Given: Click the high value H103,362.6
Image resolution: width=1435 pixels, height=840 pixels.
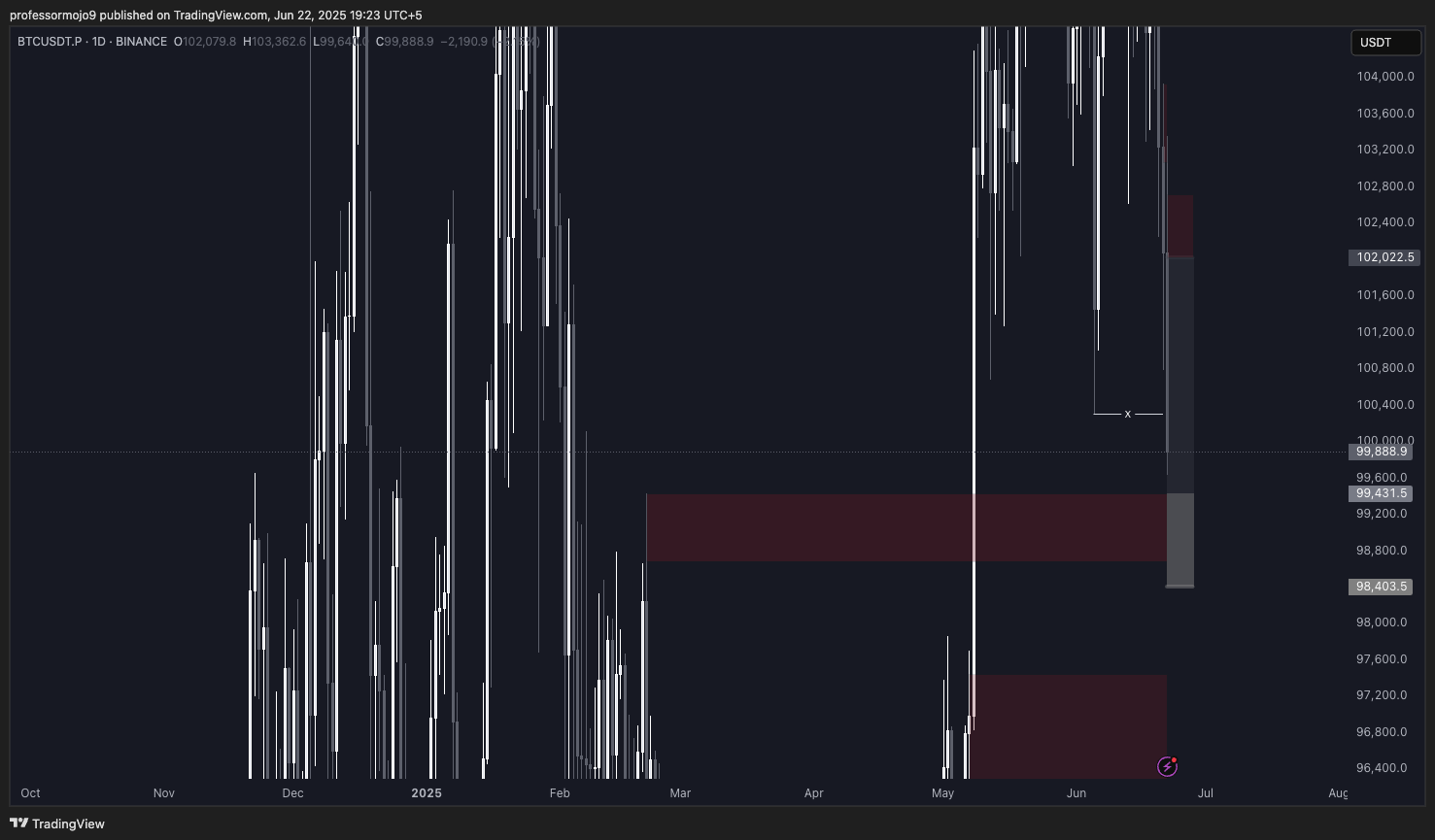Looking at the screenshot, I should coord(274,42).
